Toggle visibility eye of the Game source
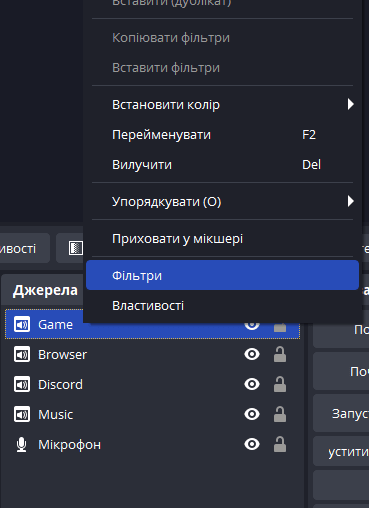 point(252,326)
